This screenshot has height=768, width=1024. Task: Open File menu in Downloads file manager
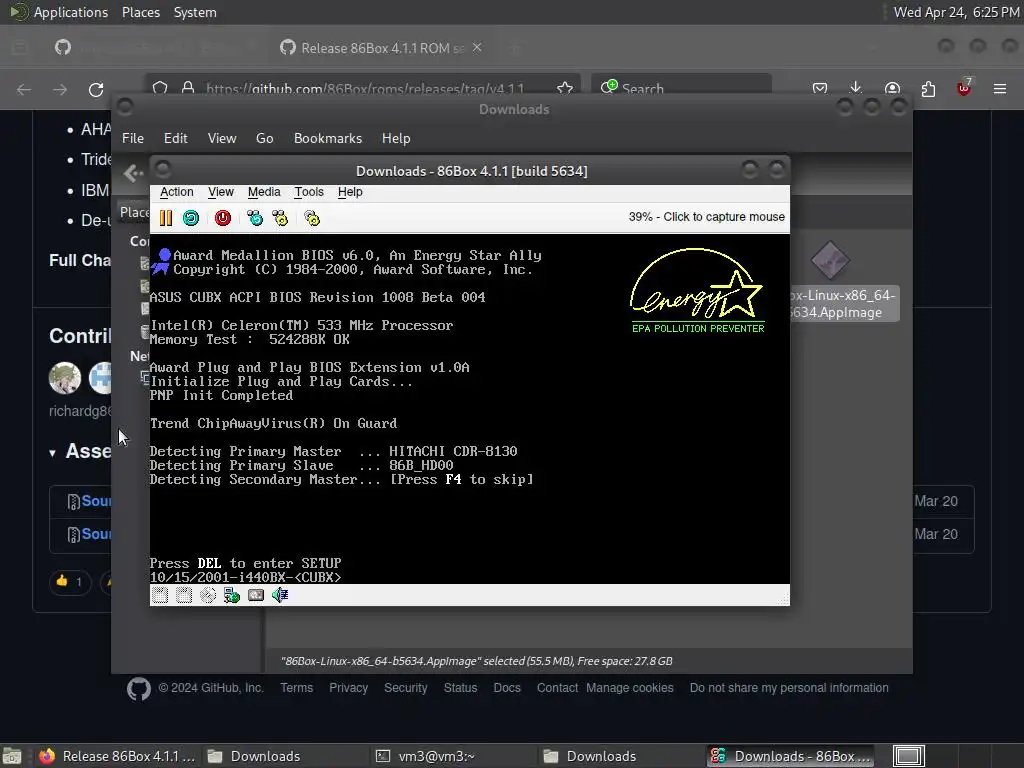point(133,138)
